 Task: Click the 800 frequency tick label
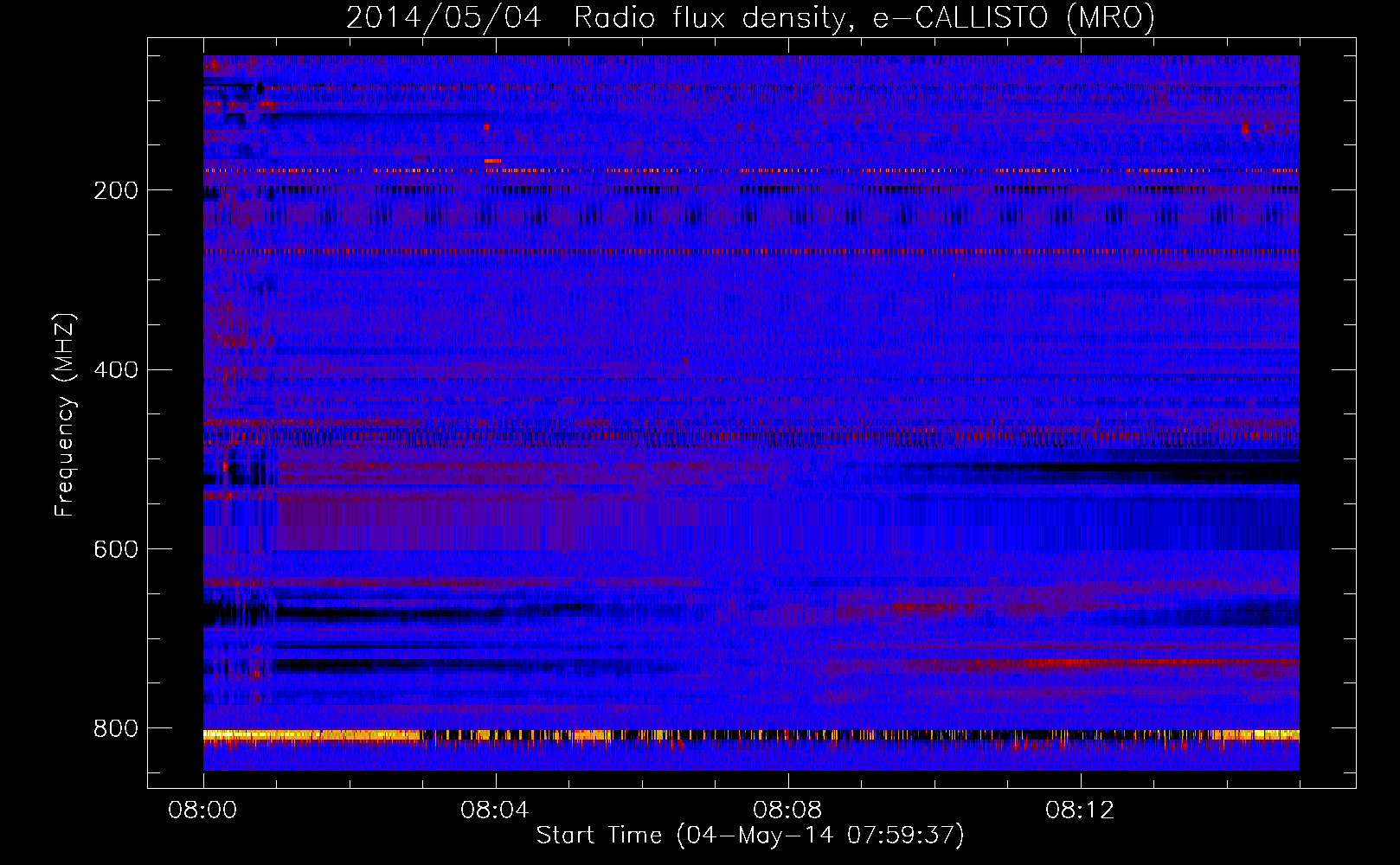(x=116, y=728)
